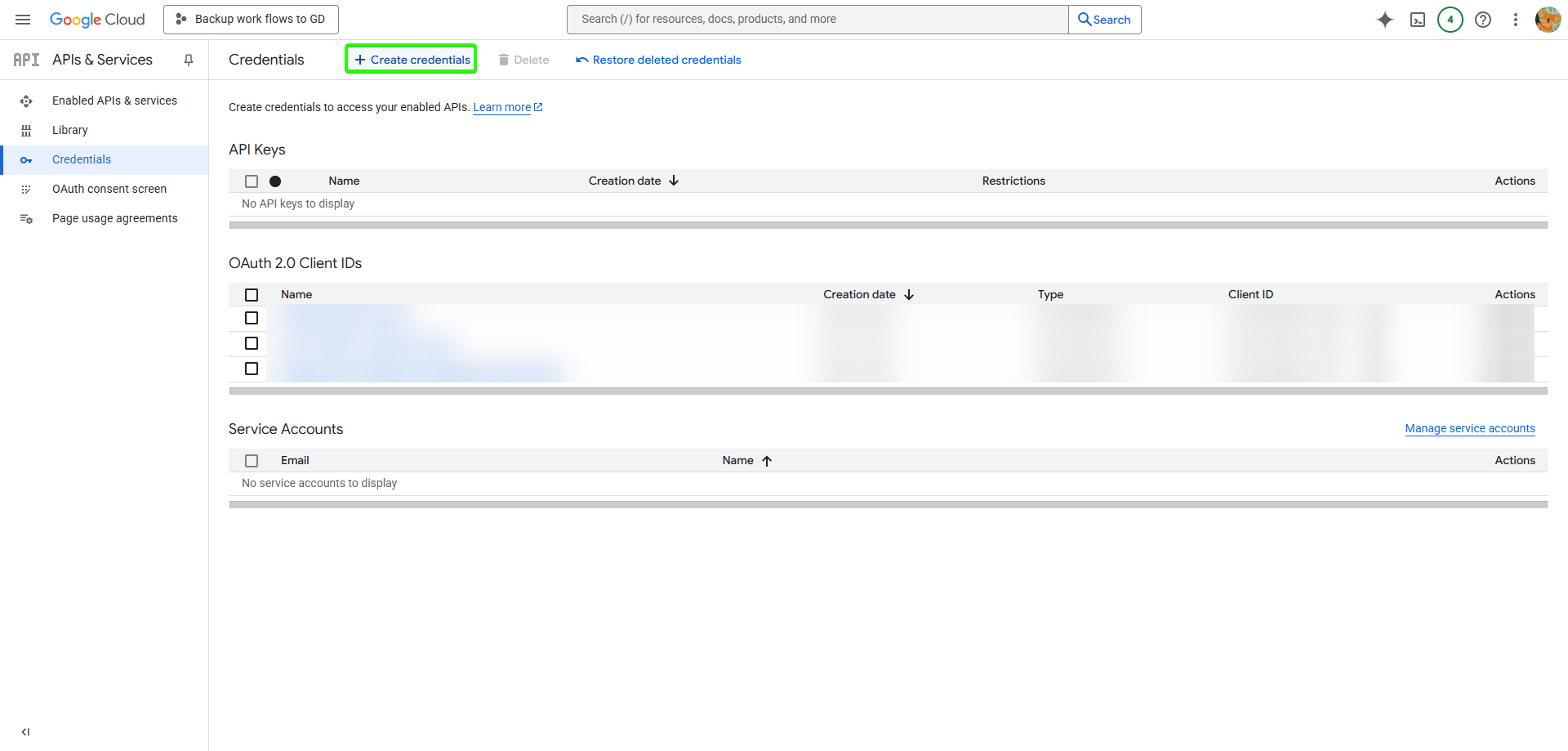This screenshot has height=751, width=1568.
Task: Open the user account avatar
Action: [x=1548, y=20]
